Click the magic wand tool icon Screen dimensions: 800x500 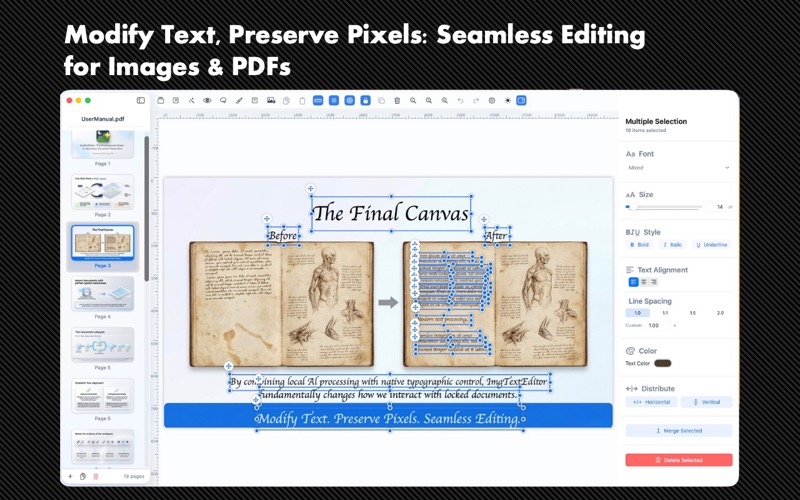(x=191, y=101)
